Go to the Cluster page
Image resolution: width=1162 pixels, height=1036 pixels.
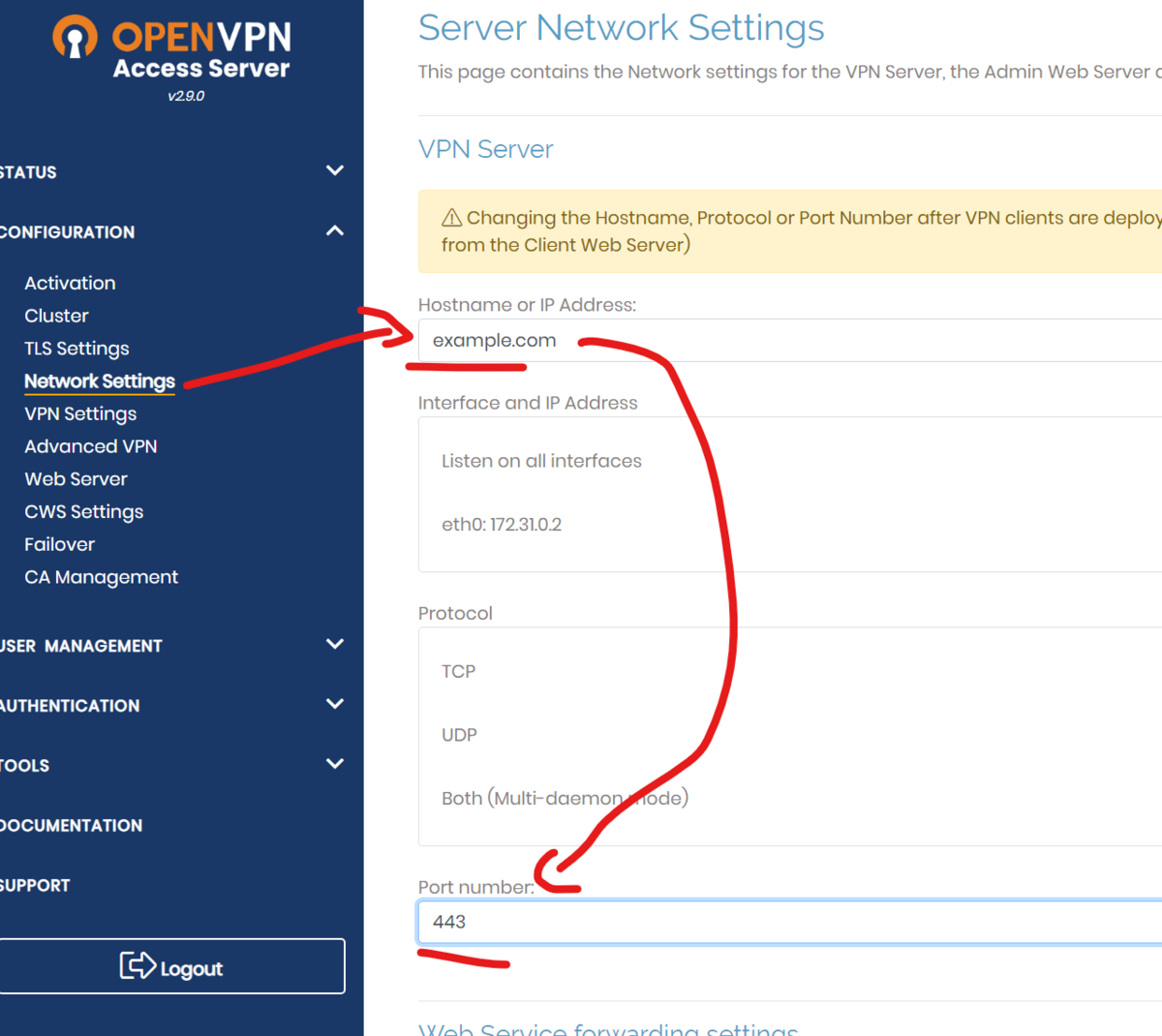pyautogui.click(x=56, y=316)
